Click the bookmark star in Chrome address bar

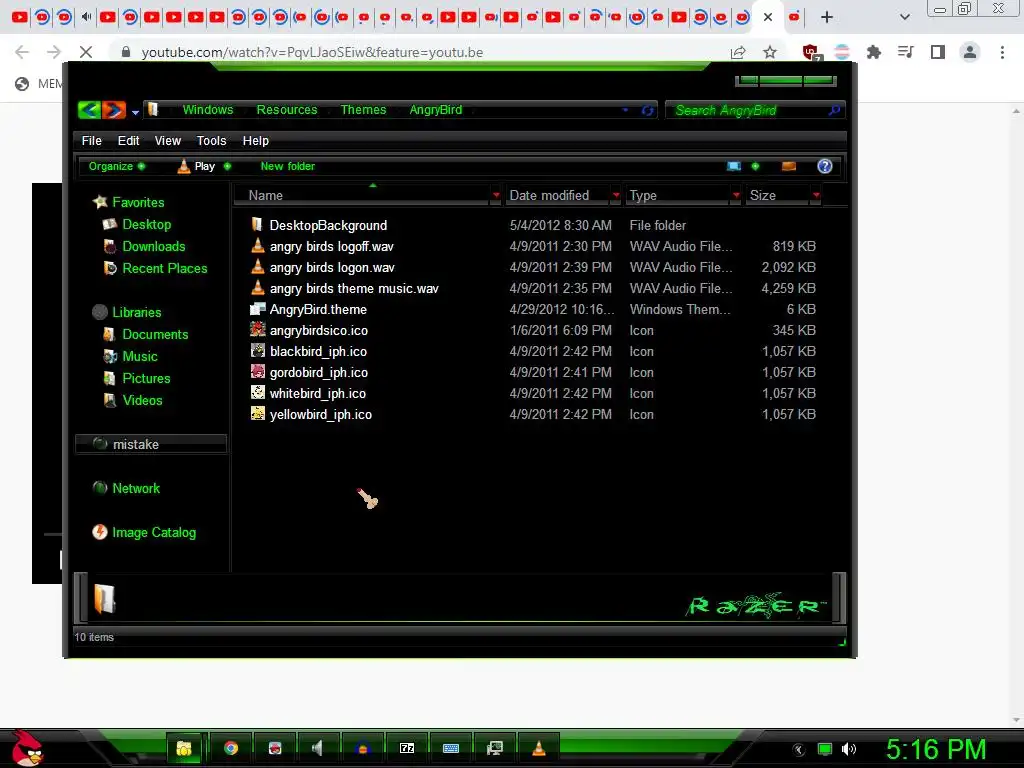pyautogui.click(x=770, y=52)
